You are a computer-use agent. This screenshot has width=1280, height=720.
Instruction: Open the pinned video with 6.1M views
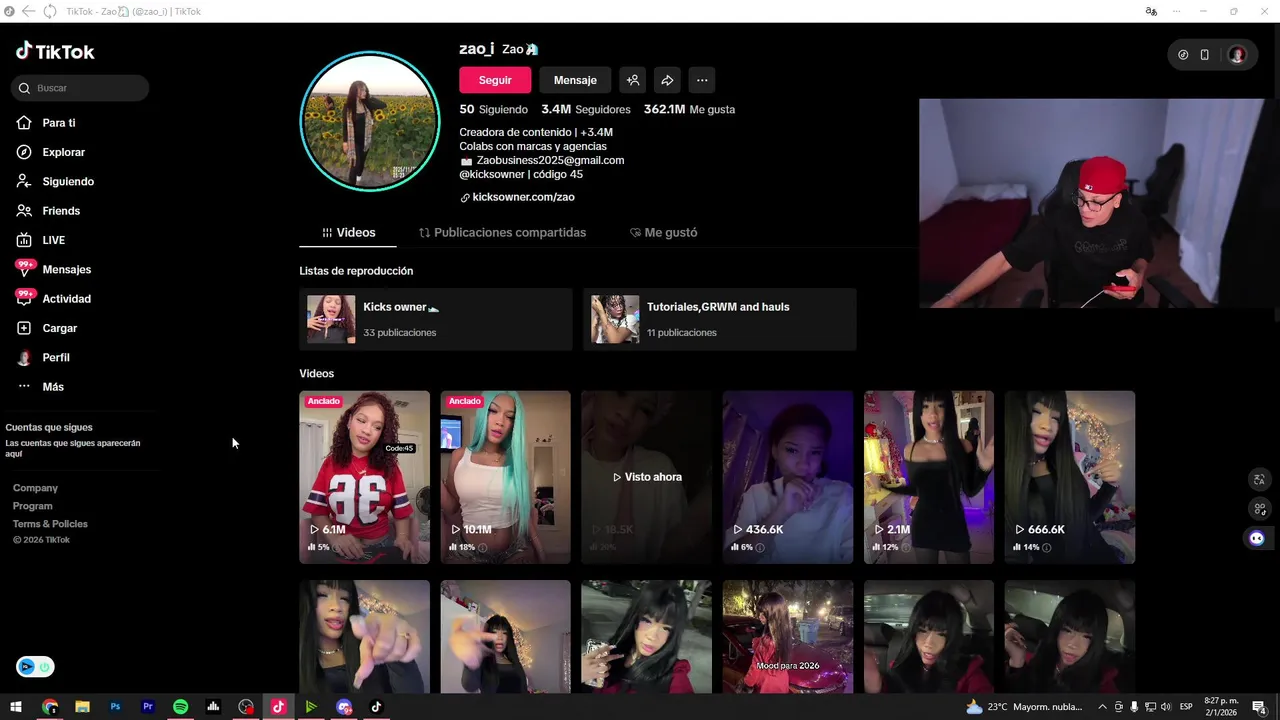tap(364, 477)
